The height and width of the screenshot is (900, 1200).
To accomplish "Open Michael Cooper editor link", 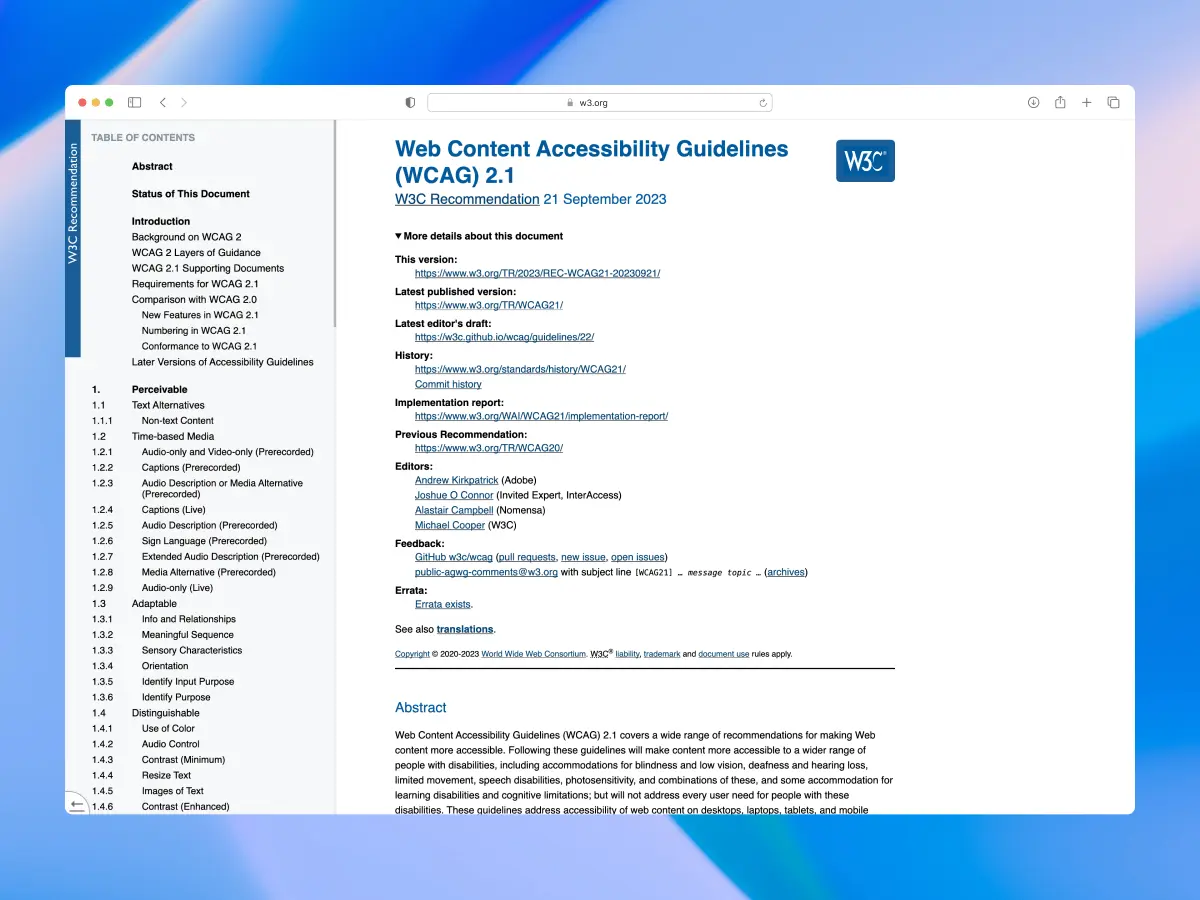I will 450,525.
